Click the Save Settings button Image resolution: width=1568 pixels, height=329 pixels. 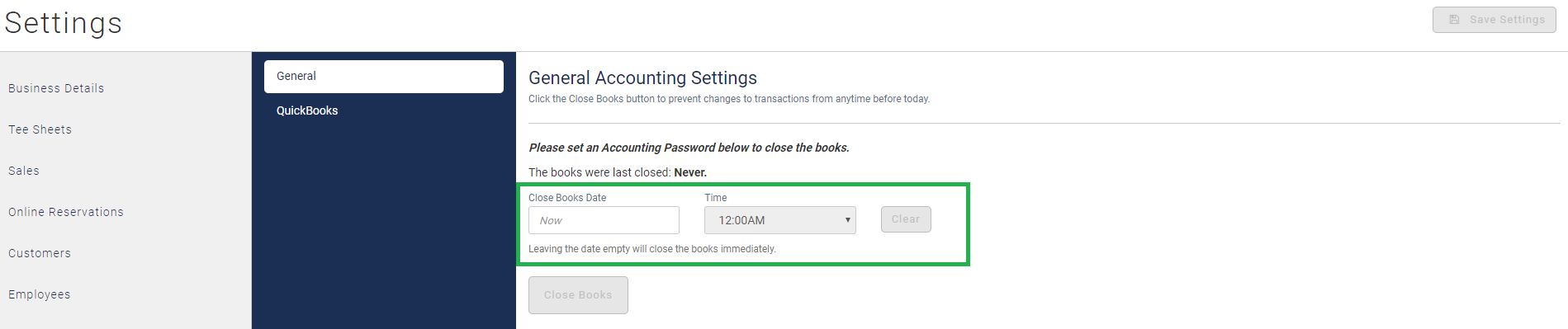(x=1494, y=19)
